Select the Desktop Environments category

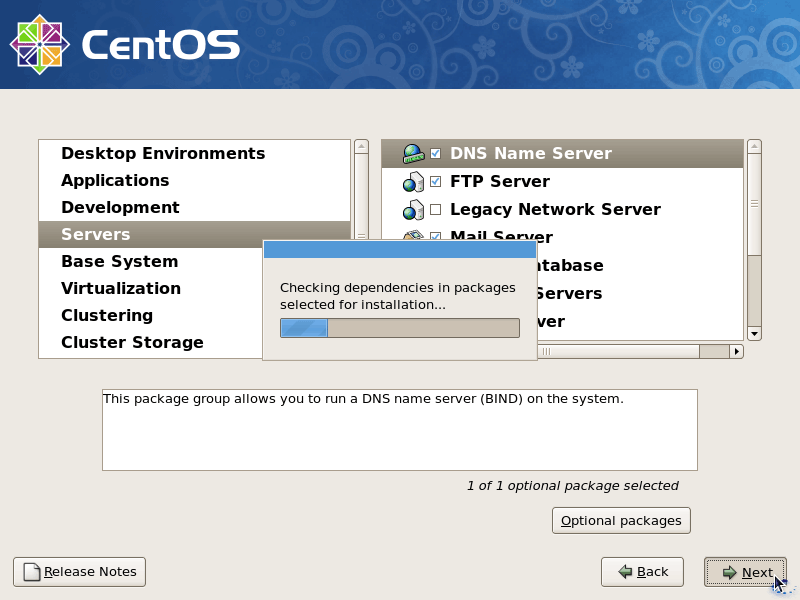163,153
